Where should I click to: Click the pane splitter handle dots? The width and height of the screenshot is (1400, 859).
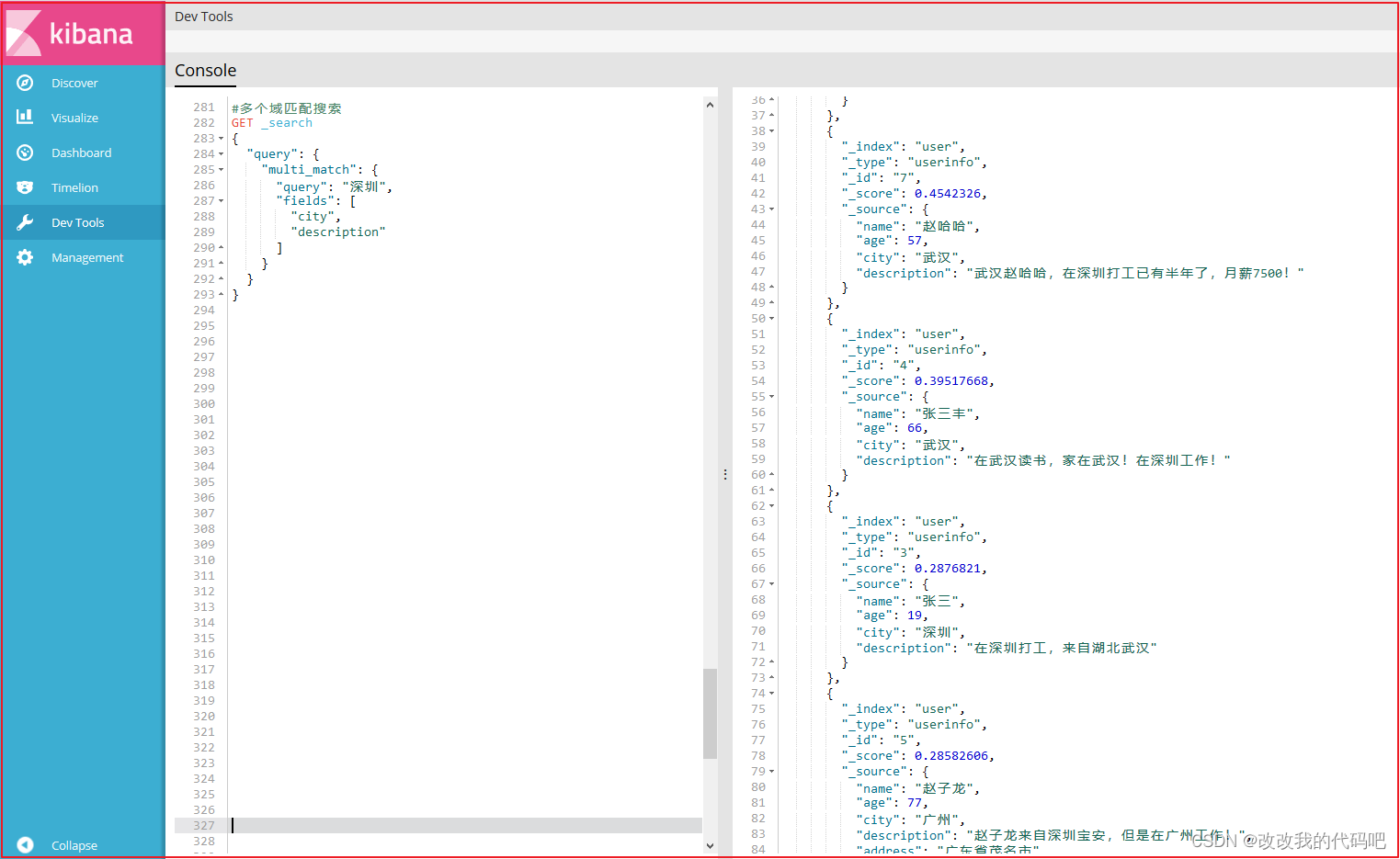[725, 474]
